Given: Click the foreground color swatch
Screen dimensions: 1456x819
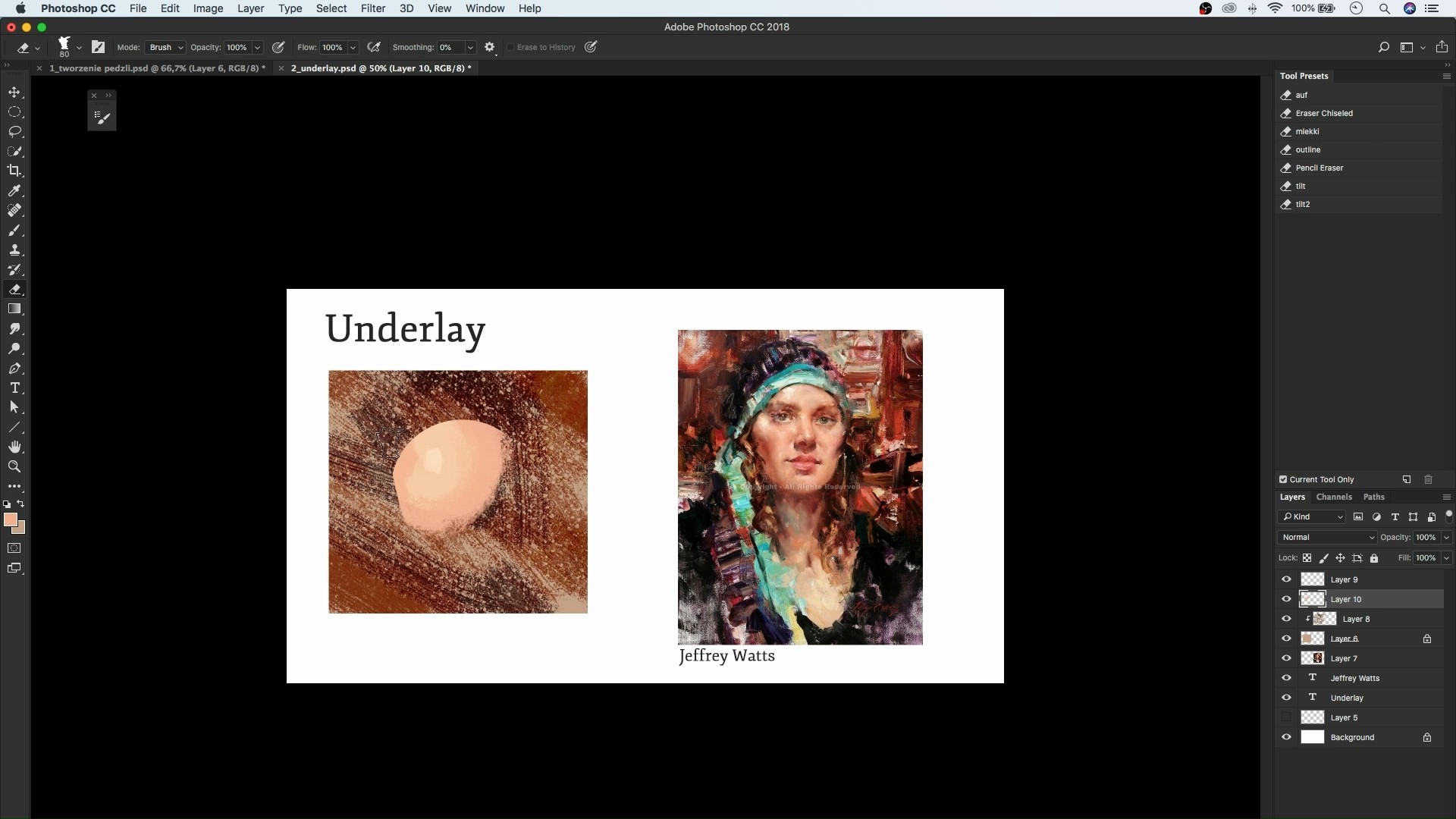Looking at the screenshot, I should click(x=9, y=519).
